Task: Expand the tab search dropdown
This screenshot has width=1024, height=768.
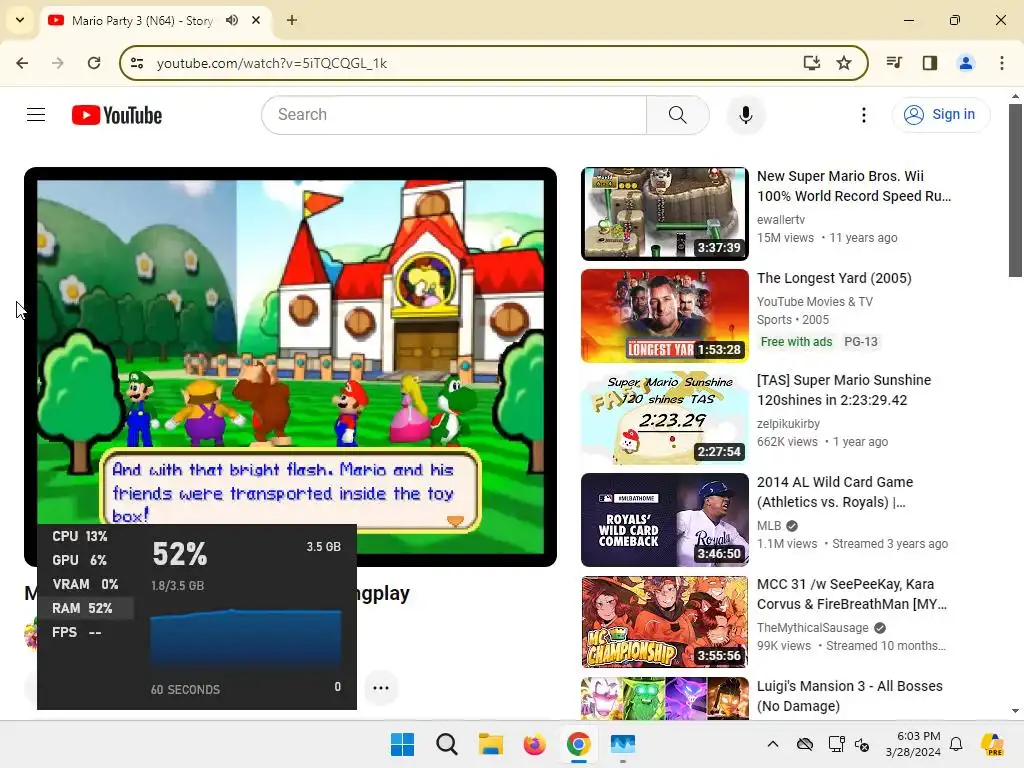Action: pos(20,20)
